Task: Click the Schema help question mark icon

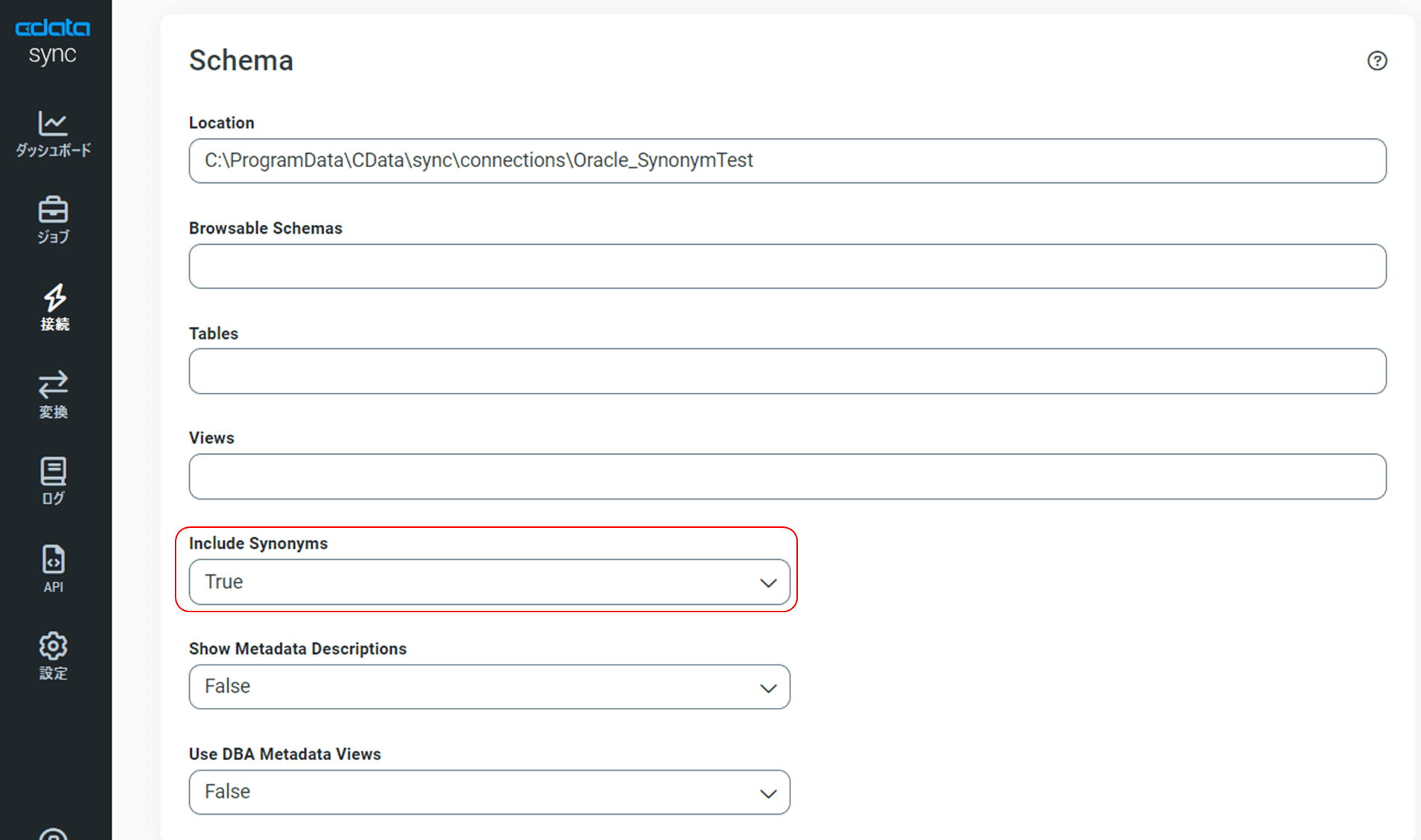Action: coord(1376,60)
